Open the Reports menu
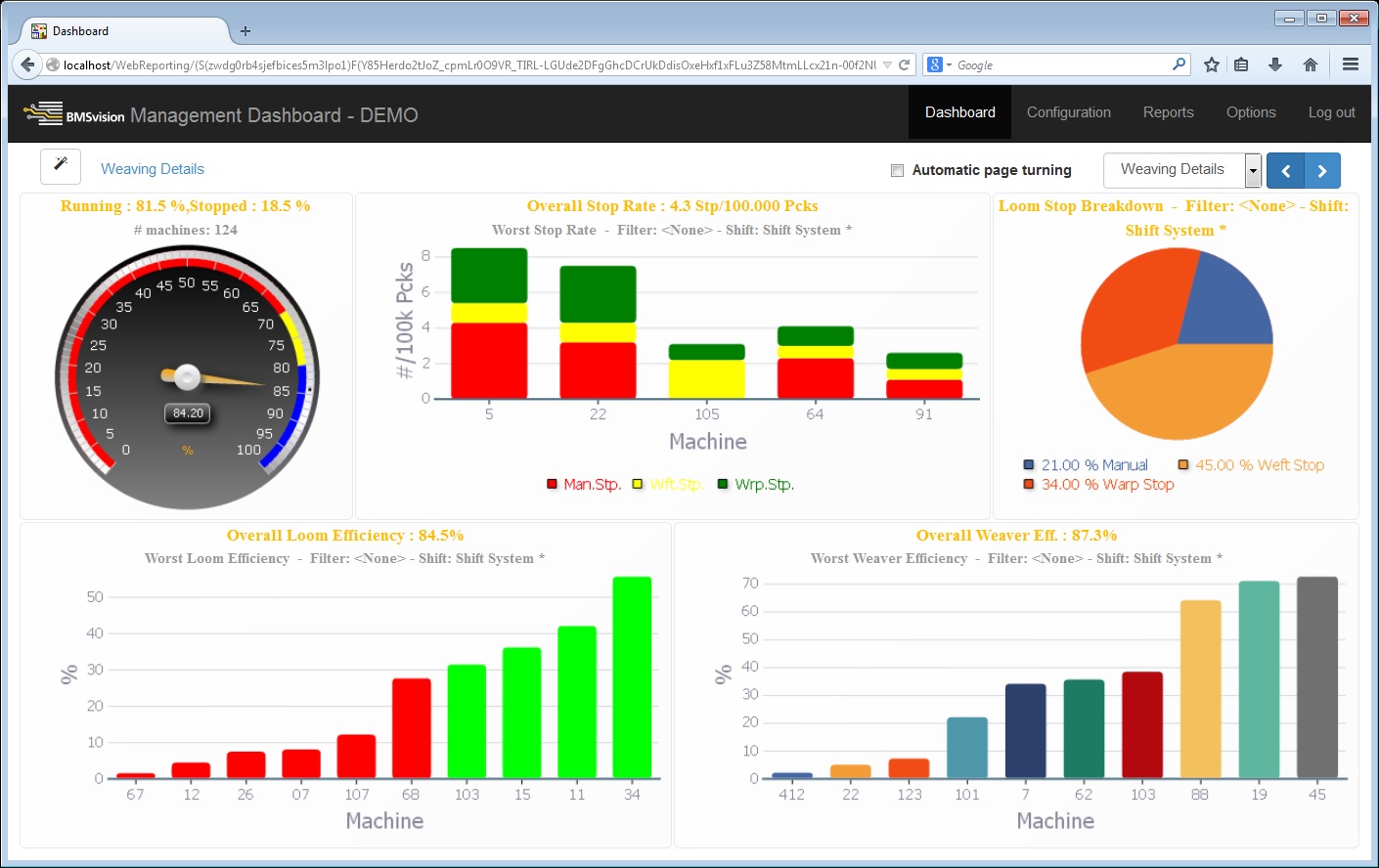Screen dimensions: 1379x868 [x=1169, y=113]
